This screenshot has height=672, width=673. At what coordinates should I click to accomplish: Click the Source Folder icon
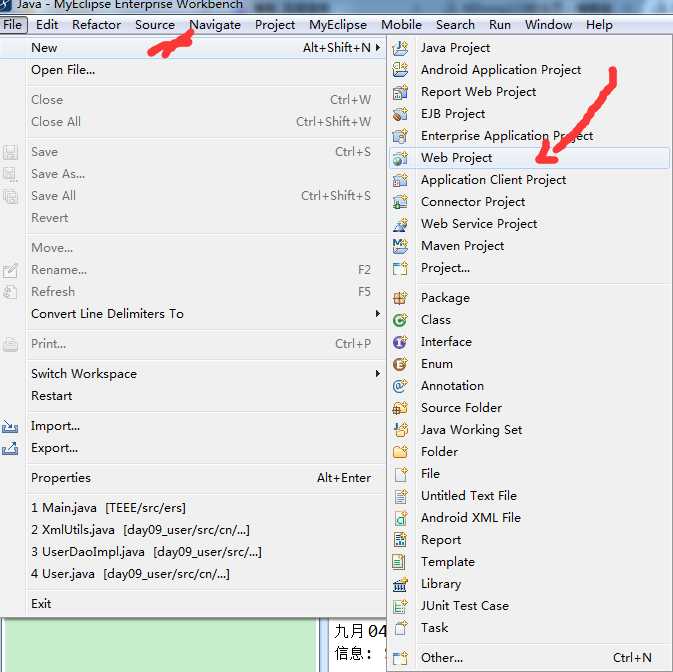point(400,408)
